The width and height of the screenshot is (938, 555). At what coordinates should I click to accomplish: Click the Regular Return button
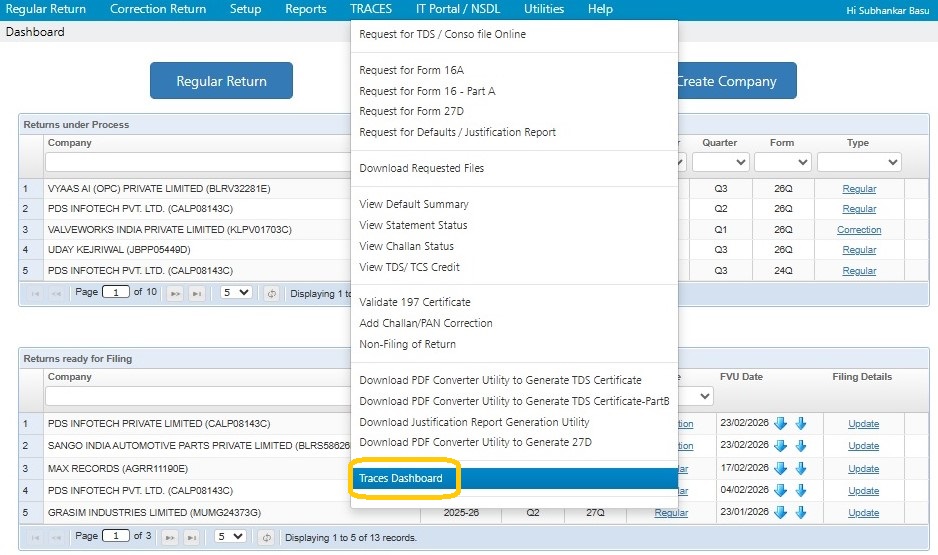tap(221, 81)
